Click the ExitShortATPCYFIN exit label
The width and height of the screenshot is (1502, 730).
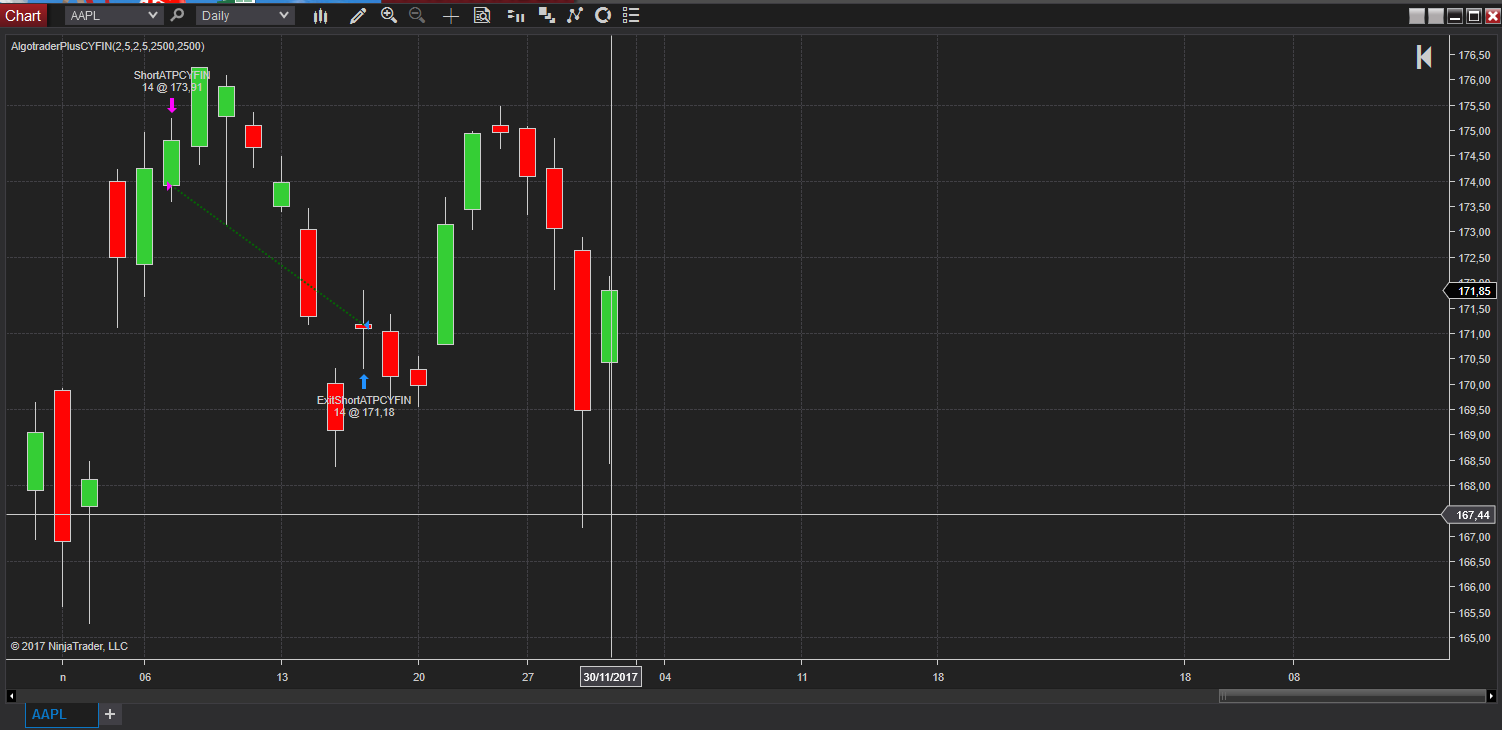tap(364, 400)
